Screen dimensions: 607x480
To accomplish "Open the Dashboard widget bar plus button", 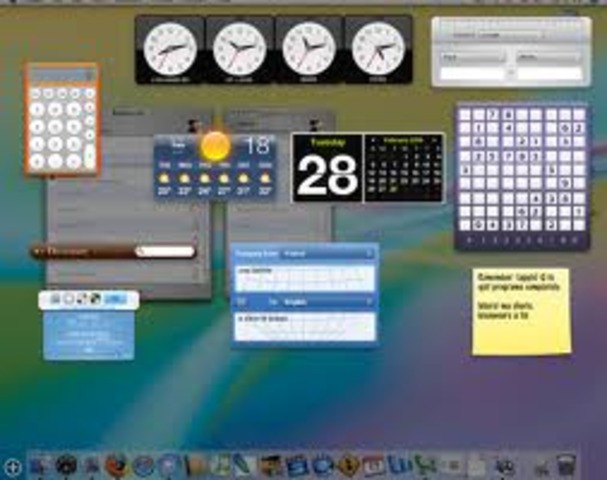I will [x=13, y=467].
